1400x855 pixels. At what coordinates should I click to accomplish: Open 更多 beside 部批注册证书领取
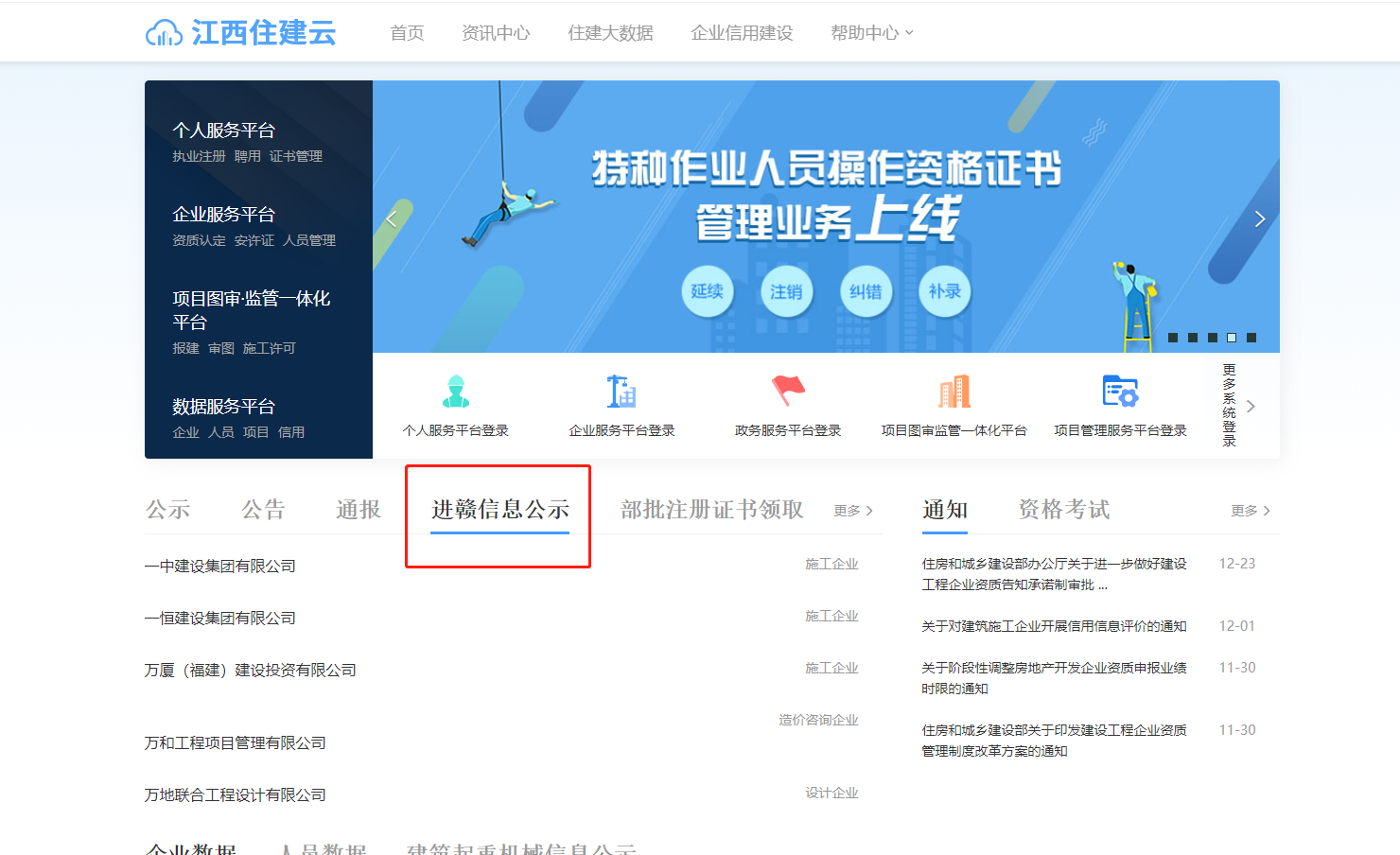pos(852,511)
